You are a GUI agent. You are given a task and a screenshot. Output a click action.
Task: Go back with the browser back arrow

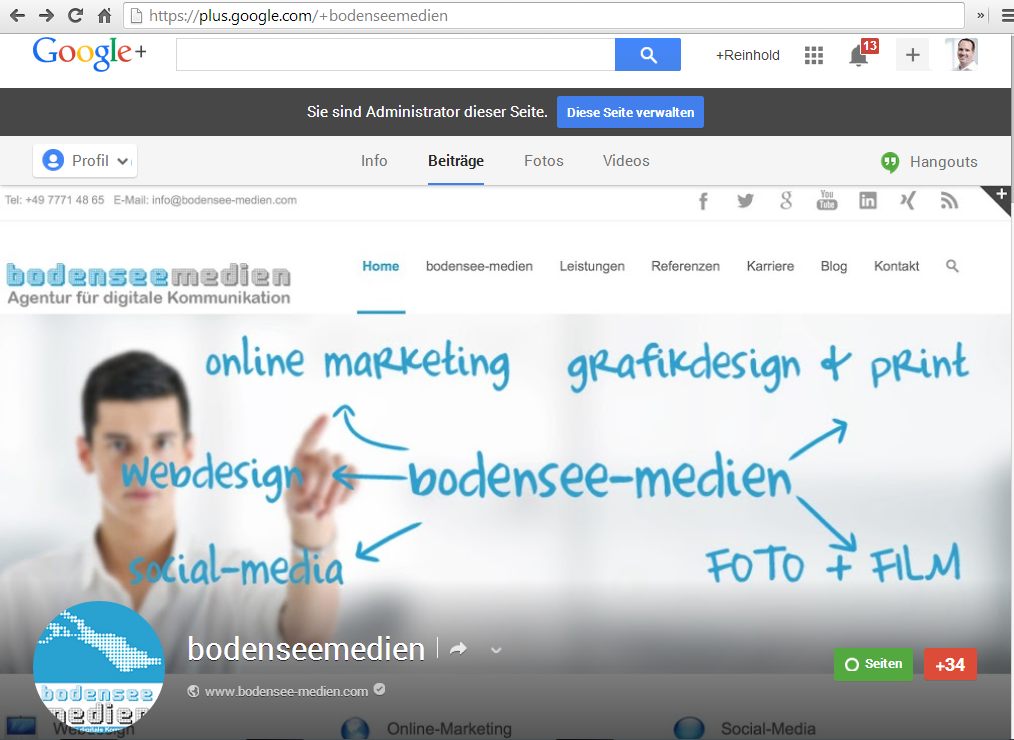click(x=17, y=16)
